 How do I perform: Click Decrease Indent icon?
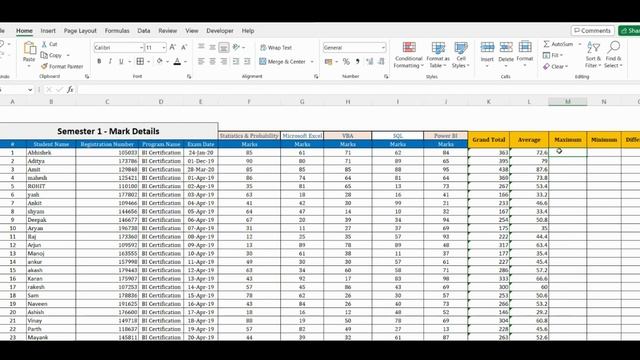236,62
